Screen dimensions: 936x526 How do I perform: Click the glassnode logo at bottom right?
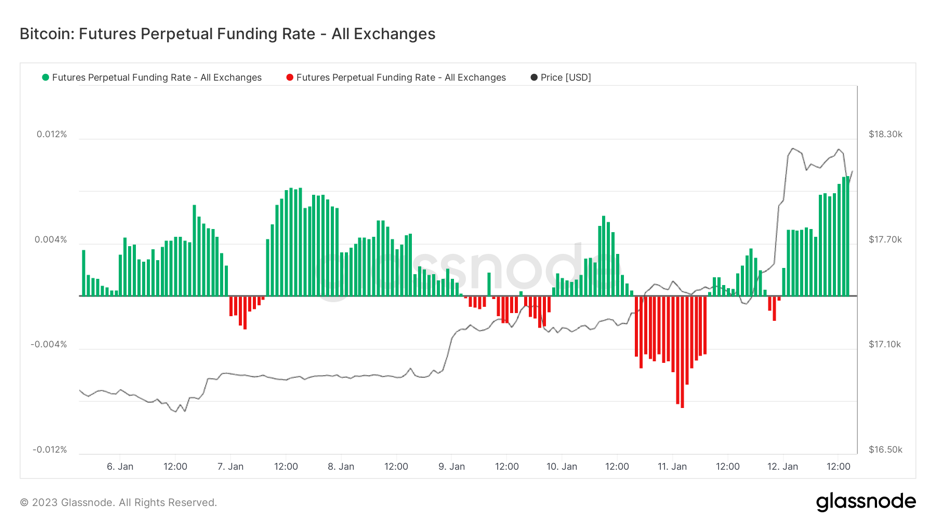pyautogui.click(x=865, y=502)
